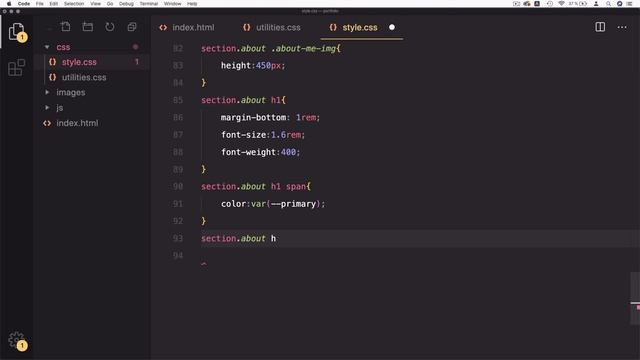Collapse all folders in the explorer
Viewport: 640px width, 360px height.
132,27
